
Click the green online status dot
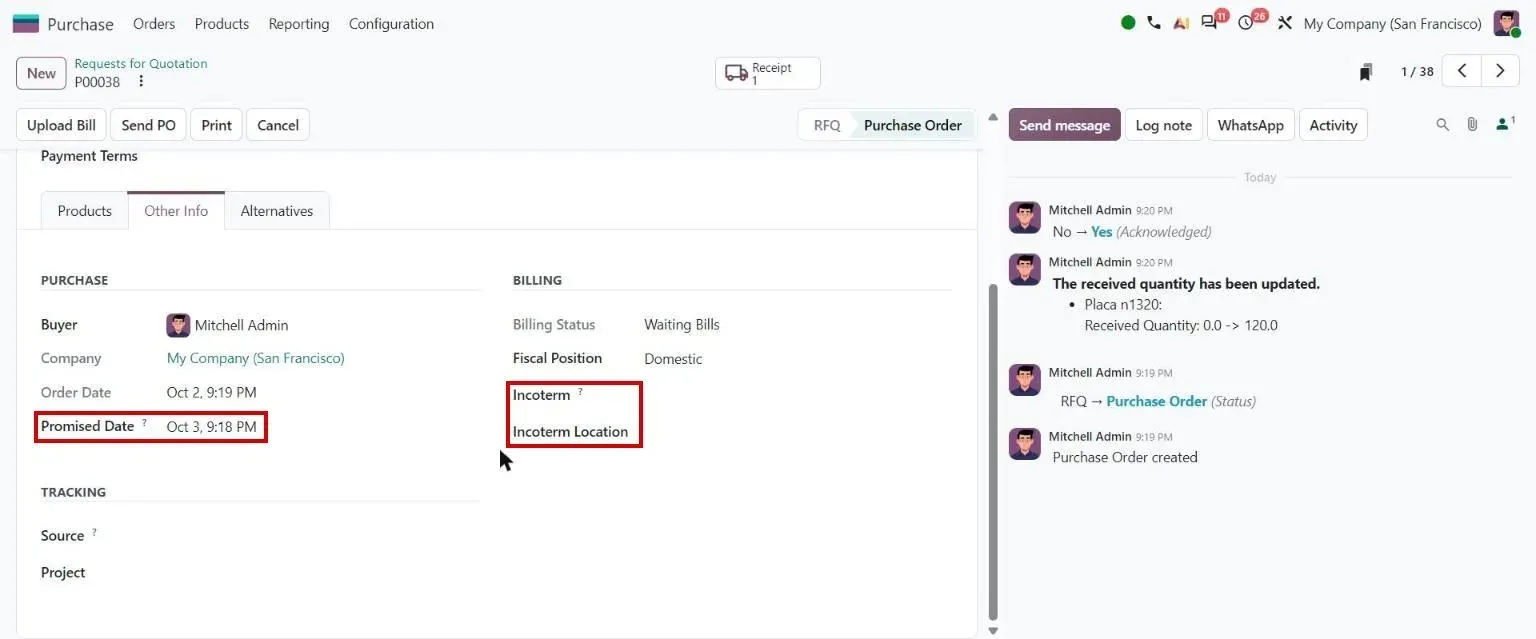pyautogui.click(x=1128, y=23)
